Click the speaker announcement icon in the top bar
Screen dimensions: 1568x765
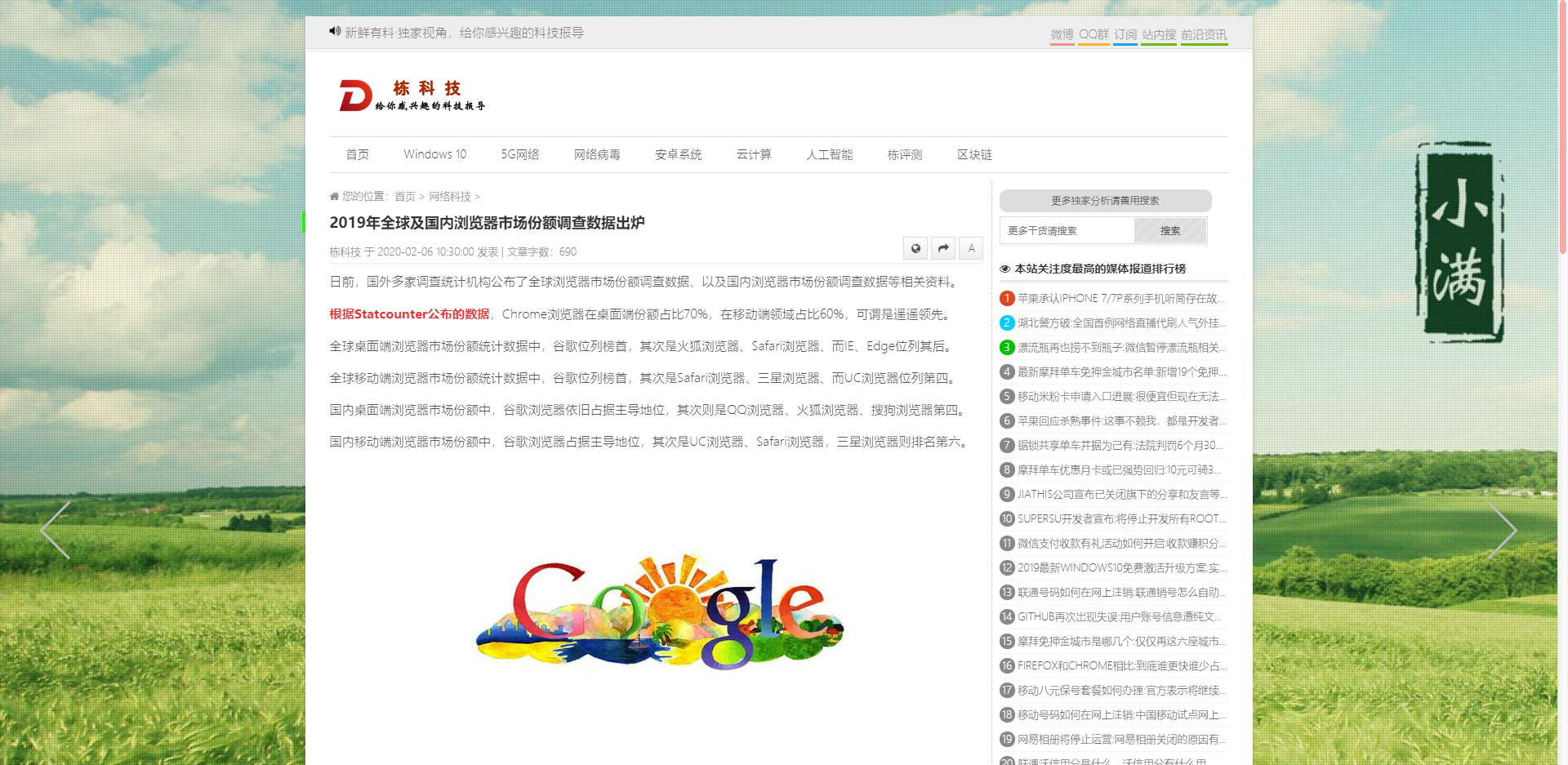[335, 31]
